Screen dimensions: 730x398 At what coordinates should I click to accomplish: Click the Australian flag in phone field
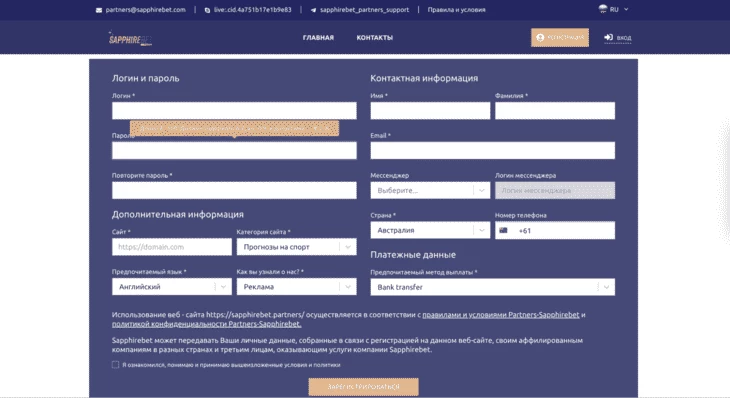coord(503,230)
